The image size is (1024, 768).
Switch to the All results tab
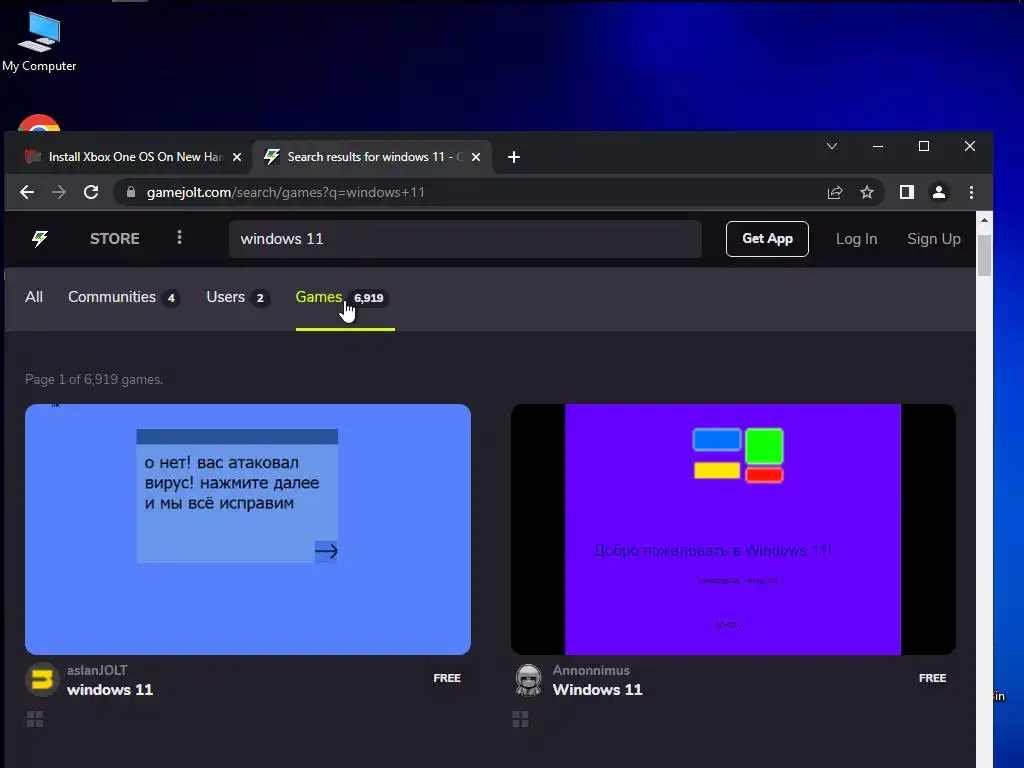point(34,297)
